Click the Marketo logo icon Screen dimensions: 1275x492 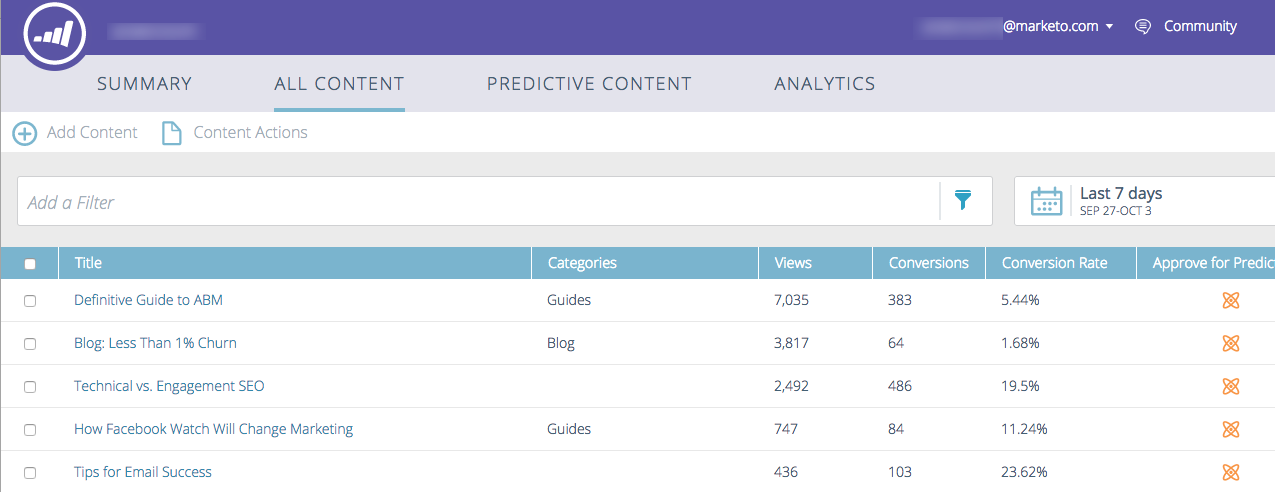[x=55, y=34]
